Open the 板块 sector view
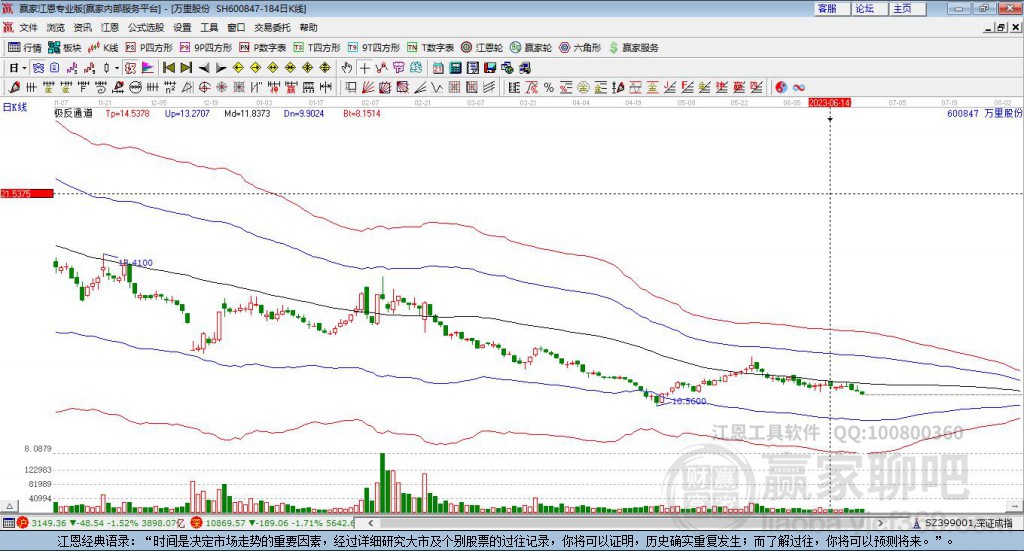1024x551 pixels. click(x=65, y=48)
